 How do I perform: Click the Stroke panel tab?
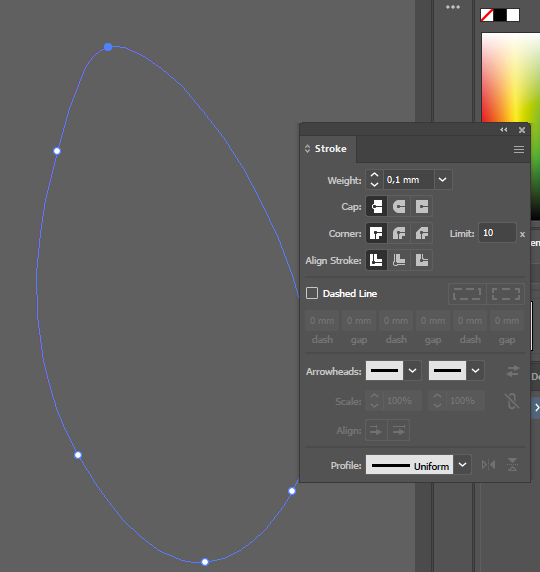click(x=328, y=149)
